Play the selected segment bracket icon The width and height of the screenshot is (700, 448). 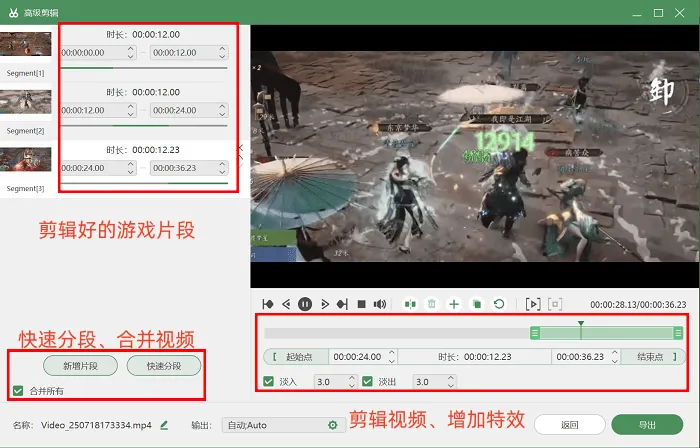[x=533, y=304]
